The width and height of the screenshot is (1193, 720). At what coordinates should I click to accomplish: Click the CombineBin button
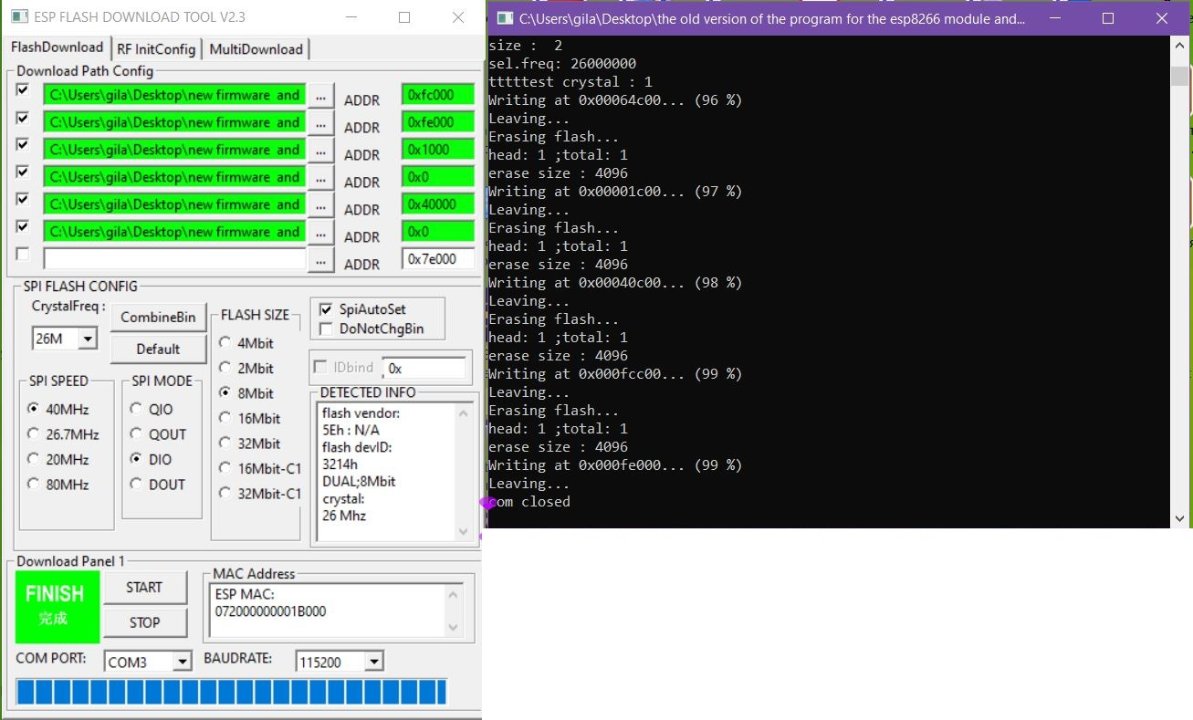tap(158, 317)
